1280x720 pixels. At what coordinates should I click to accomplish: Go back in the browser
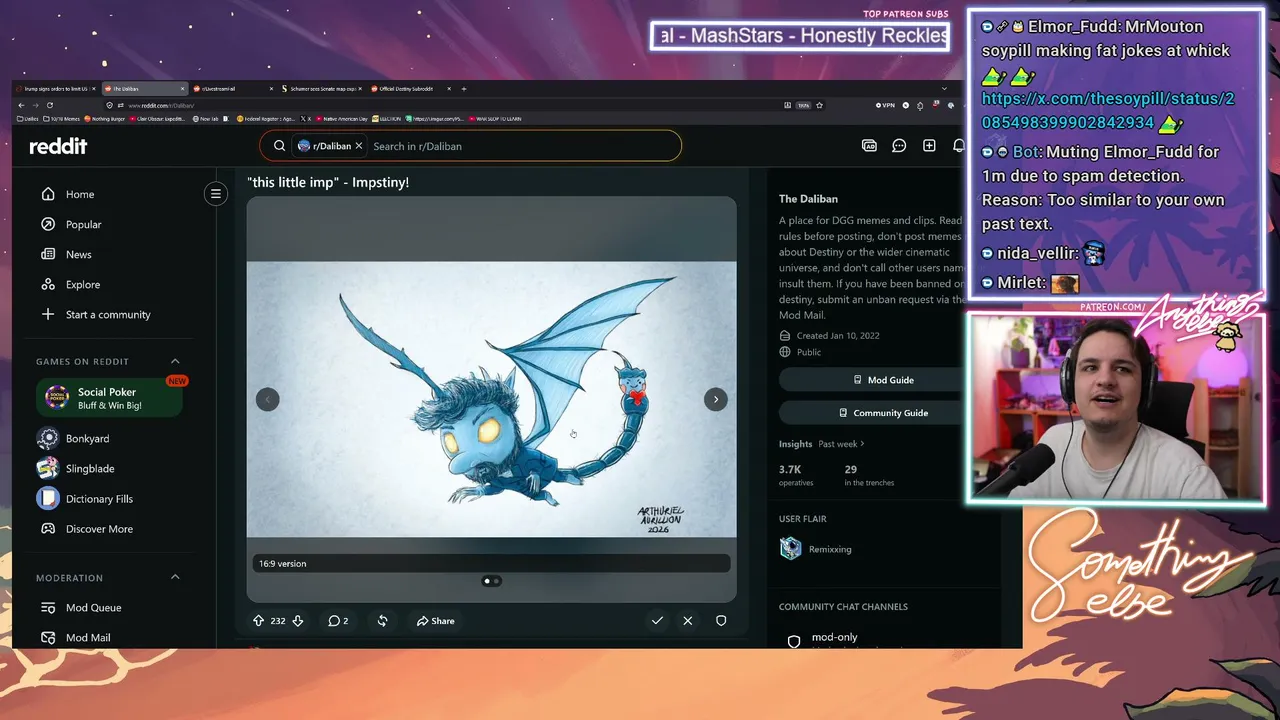point(22,105)
